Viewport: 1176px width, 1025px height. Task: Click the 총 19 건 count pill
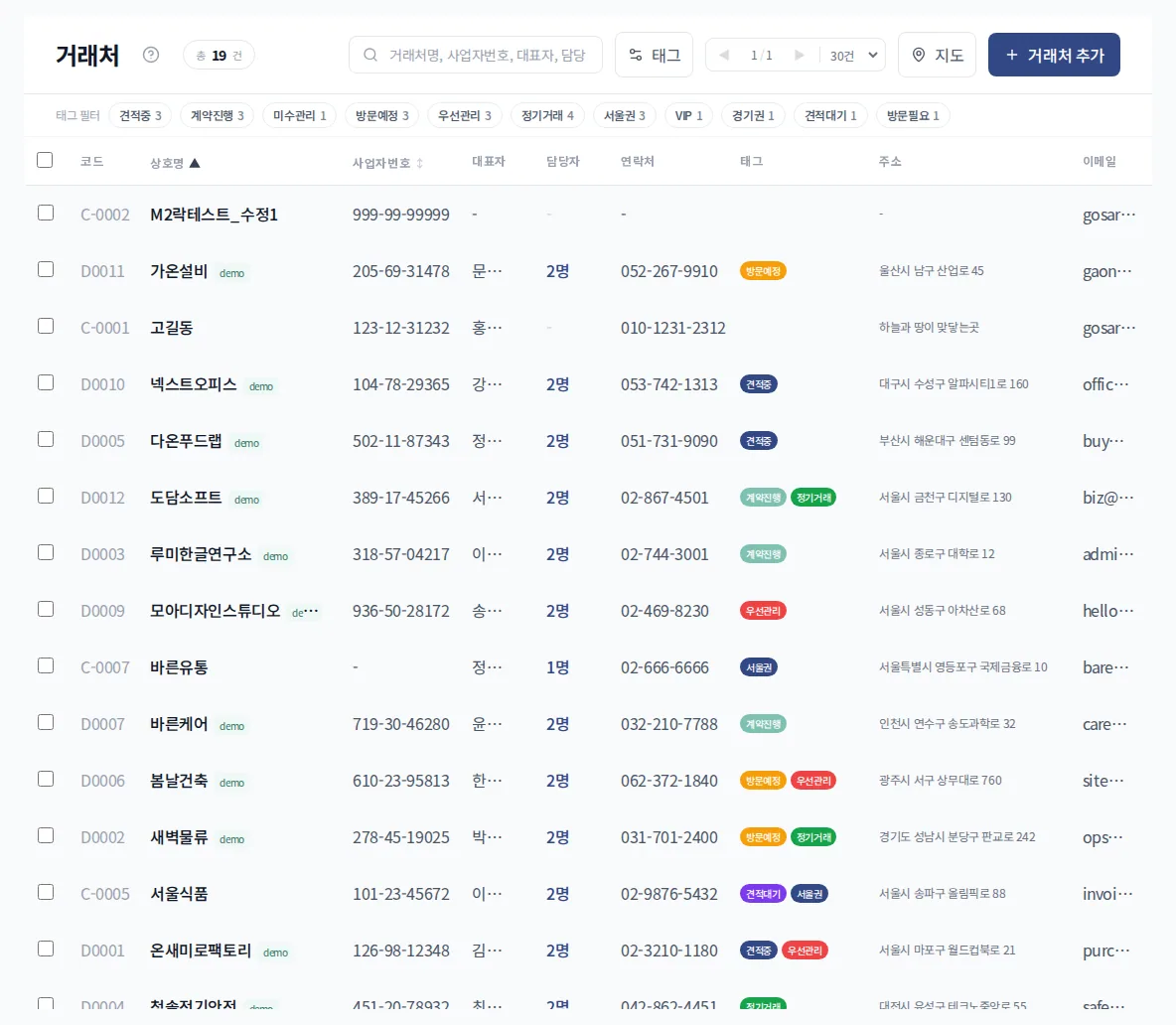click(219, 56)
